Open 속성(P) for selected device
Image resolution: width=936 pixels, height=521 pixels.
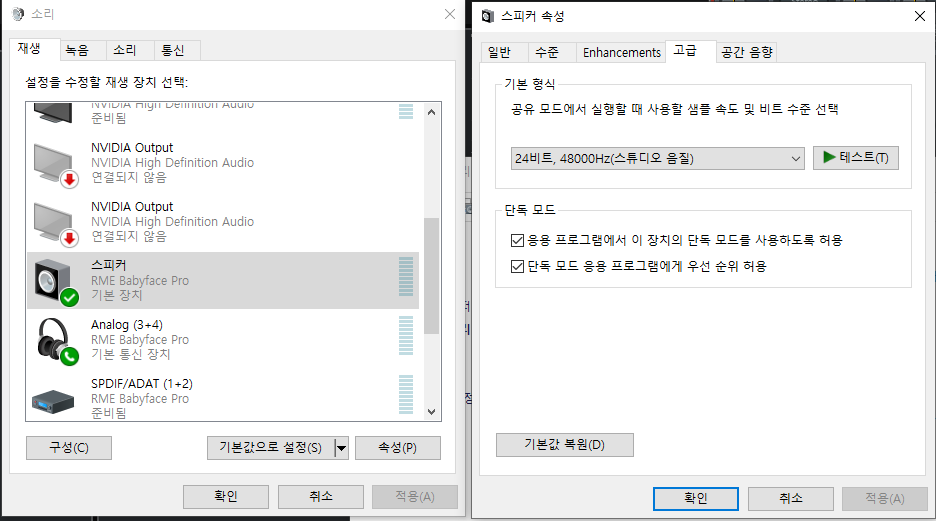click(398, 448)
